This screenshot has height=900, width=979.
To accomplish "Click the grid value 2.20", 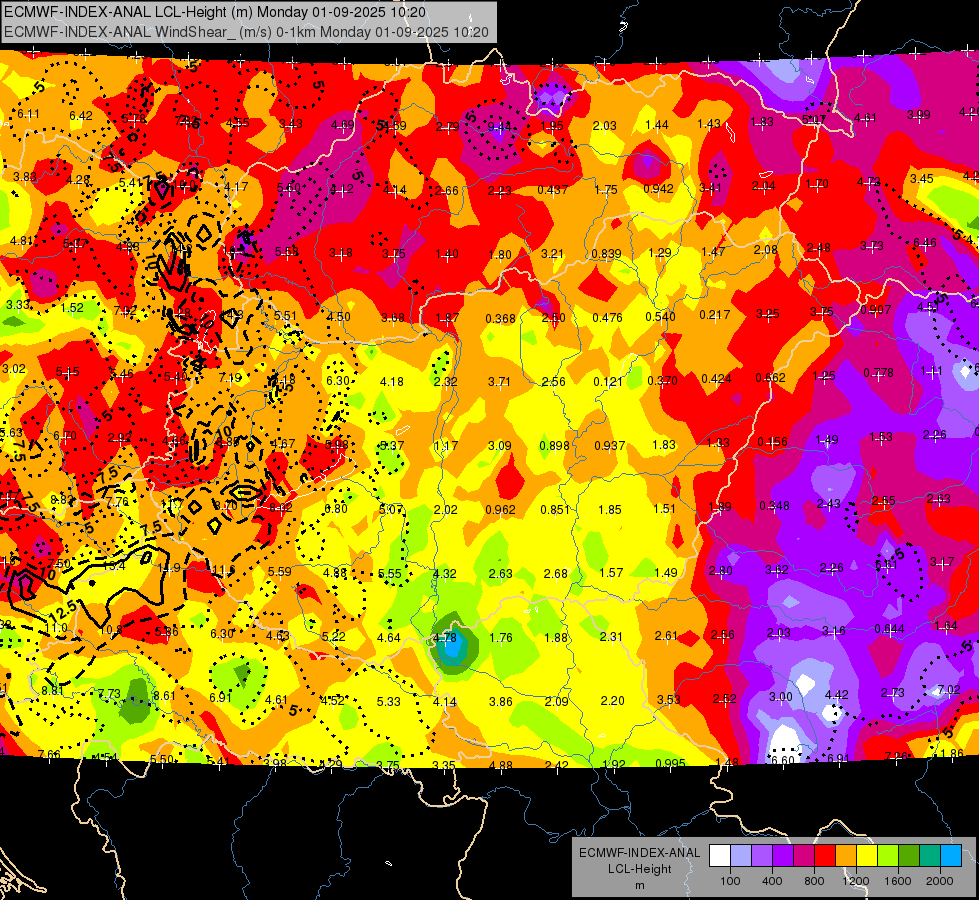I will pyautogui.click(x=612, y=701).
